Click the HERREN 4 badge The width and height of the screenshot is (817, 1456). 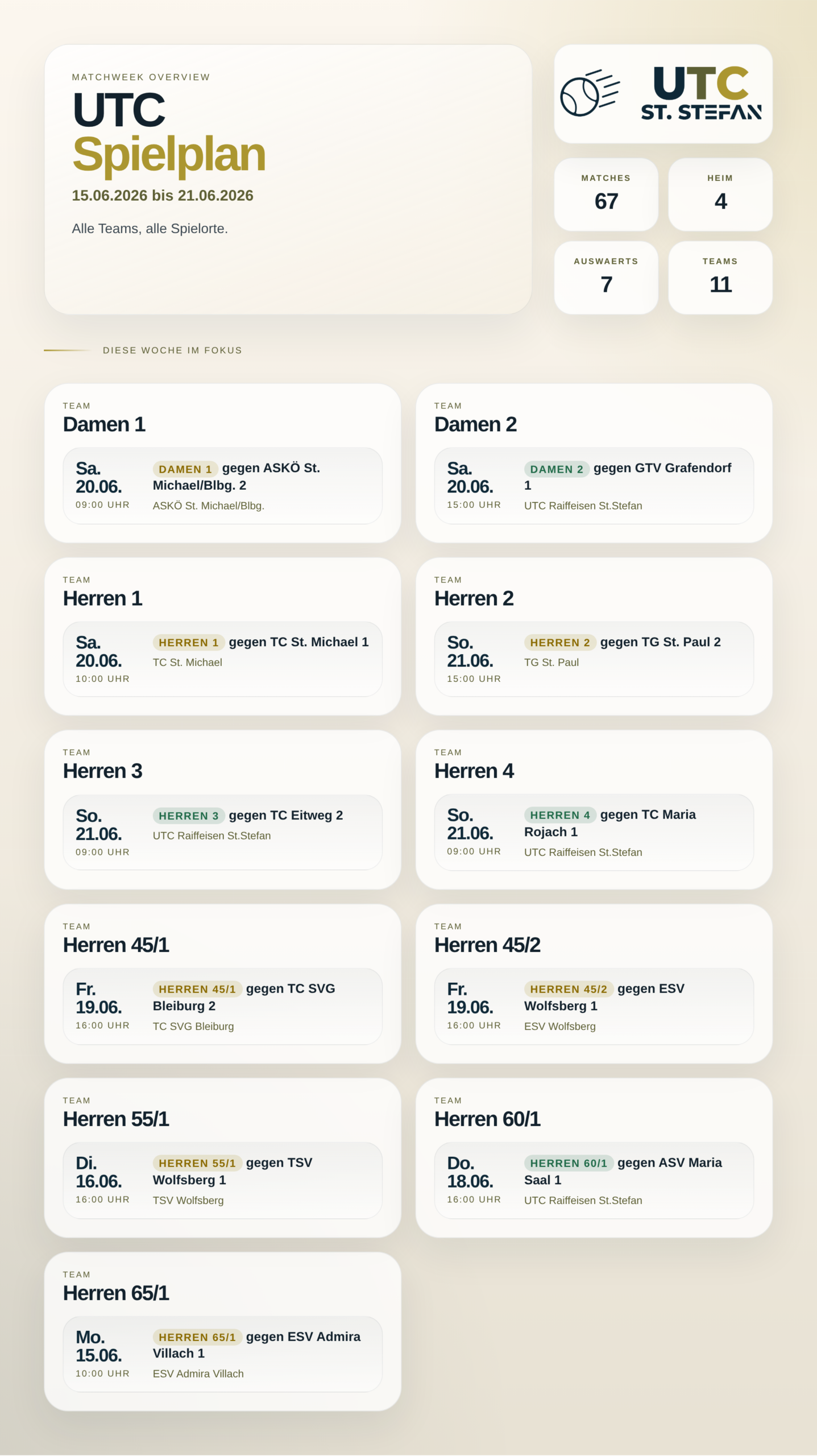click(x=560, y=815)
